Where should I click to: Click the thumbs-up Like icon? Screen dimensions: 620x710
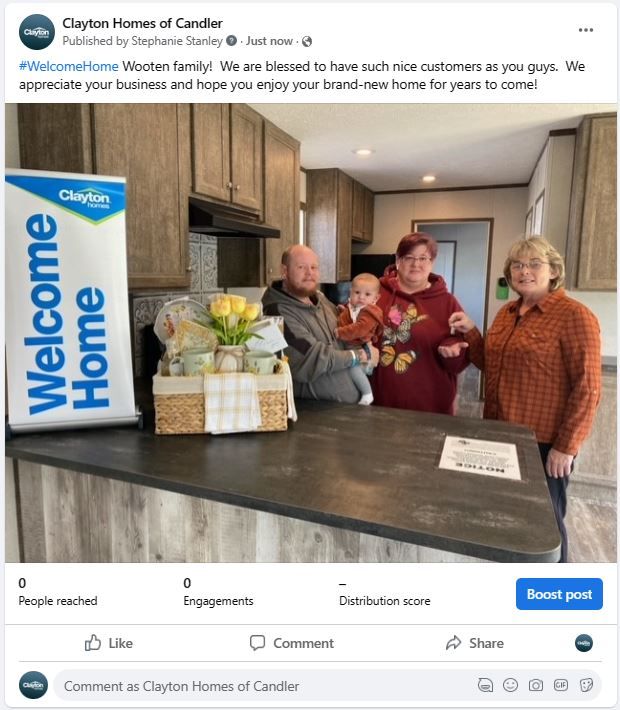[93, 643]
